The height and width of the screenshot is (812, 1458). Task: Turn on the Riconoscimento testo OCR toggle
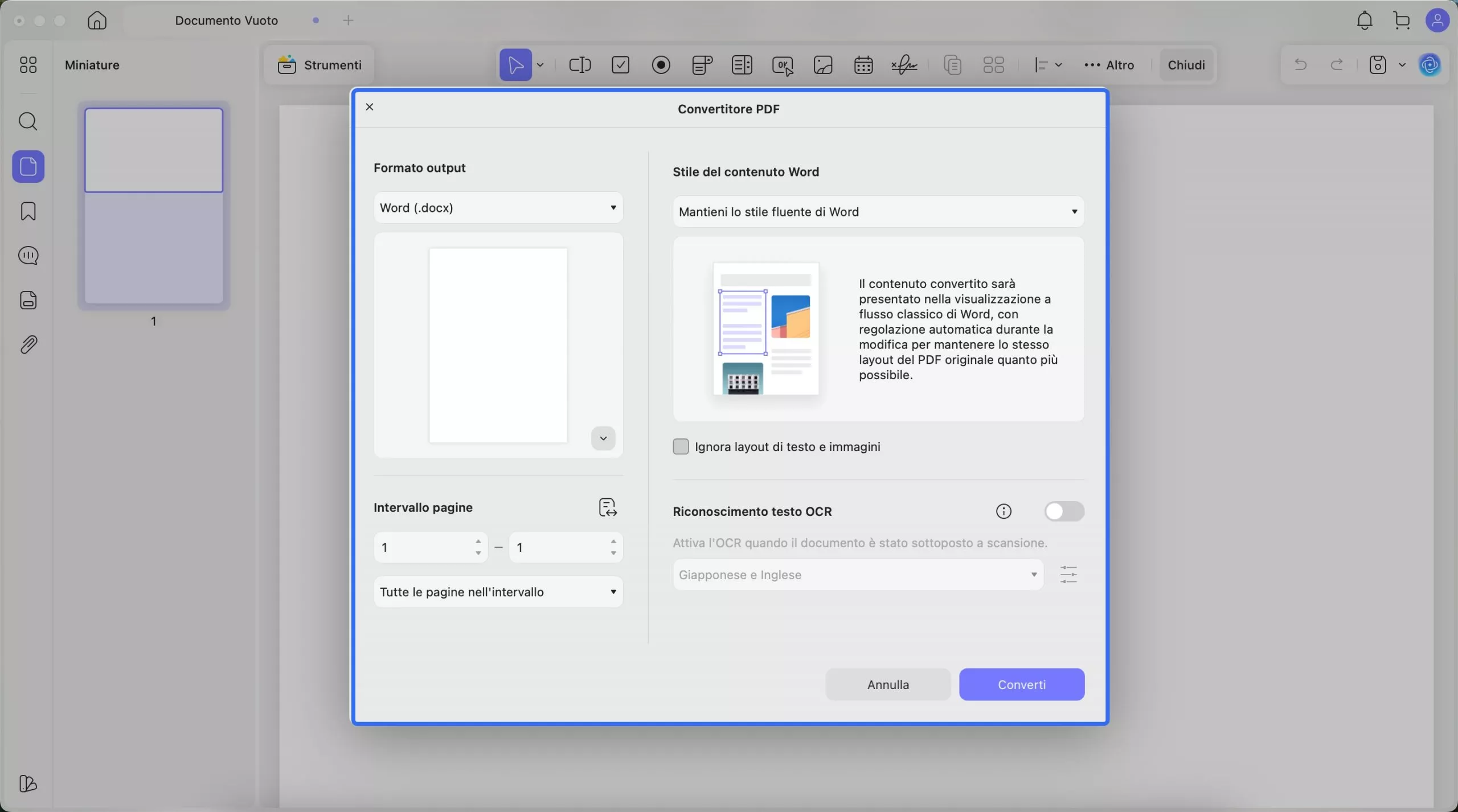(x=1065, y=511)
